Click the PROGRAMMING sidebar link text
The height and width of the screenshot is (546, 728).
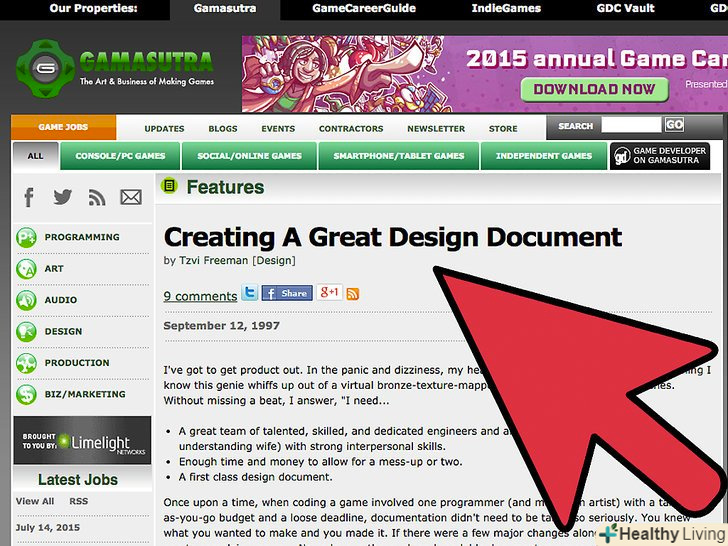coord(82,237)
